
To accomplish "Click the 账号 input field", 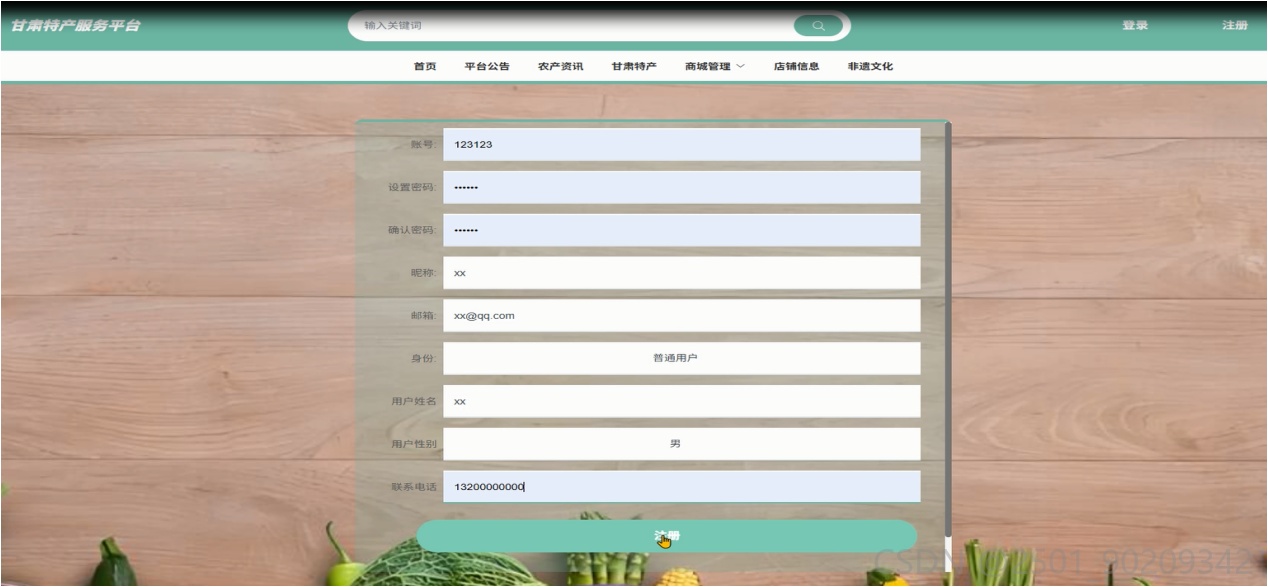I will pyautogui.click(x=682, y=144).
